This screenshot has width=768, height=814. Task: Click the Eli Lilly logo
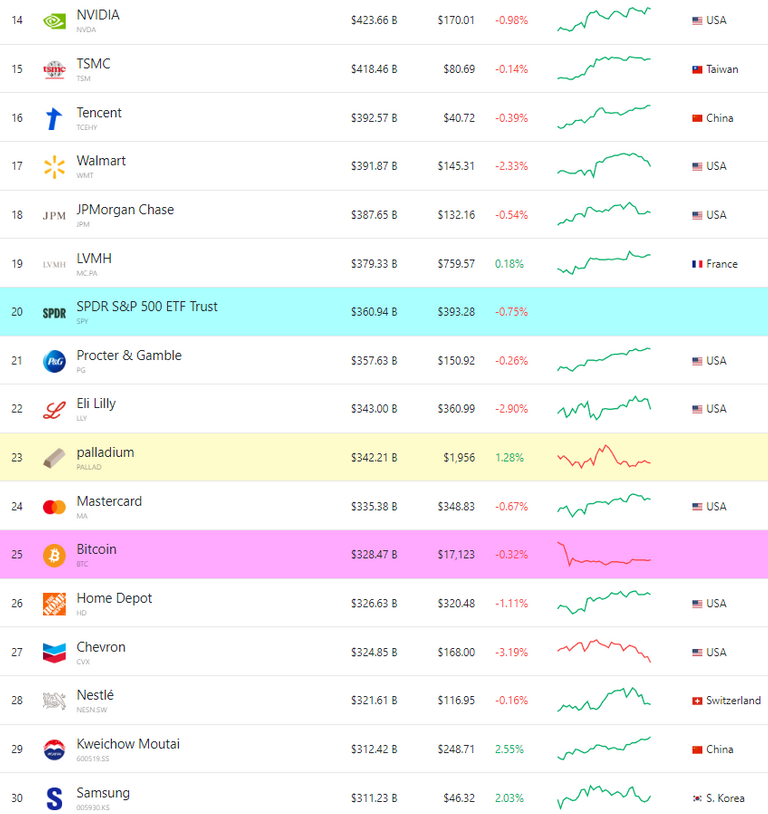point(54,410)
